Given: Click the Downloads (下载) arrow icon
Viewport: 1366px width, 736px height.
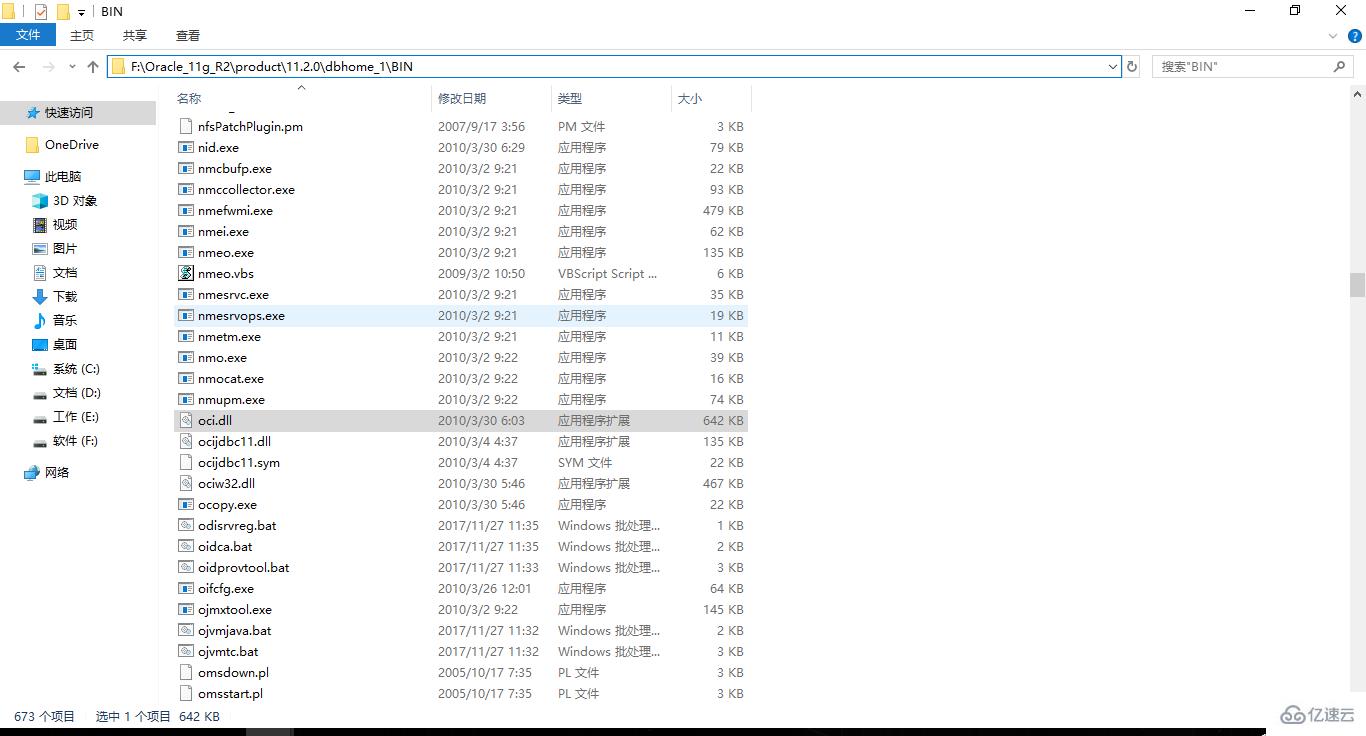Looking at the screenshot, I should pos(40,297).
